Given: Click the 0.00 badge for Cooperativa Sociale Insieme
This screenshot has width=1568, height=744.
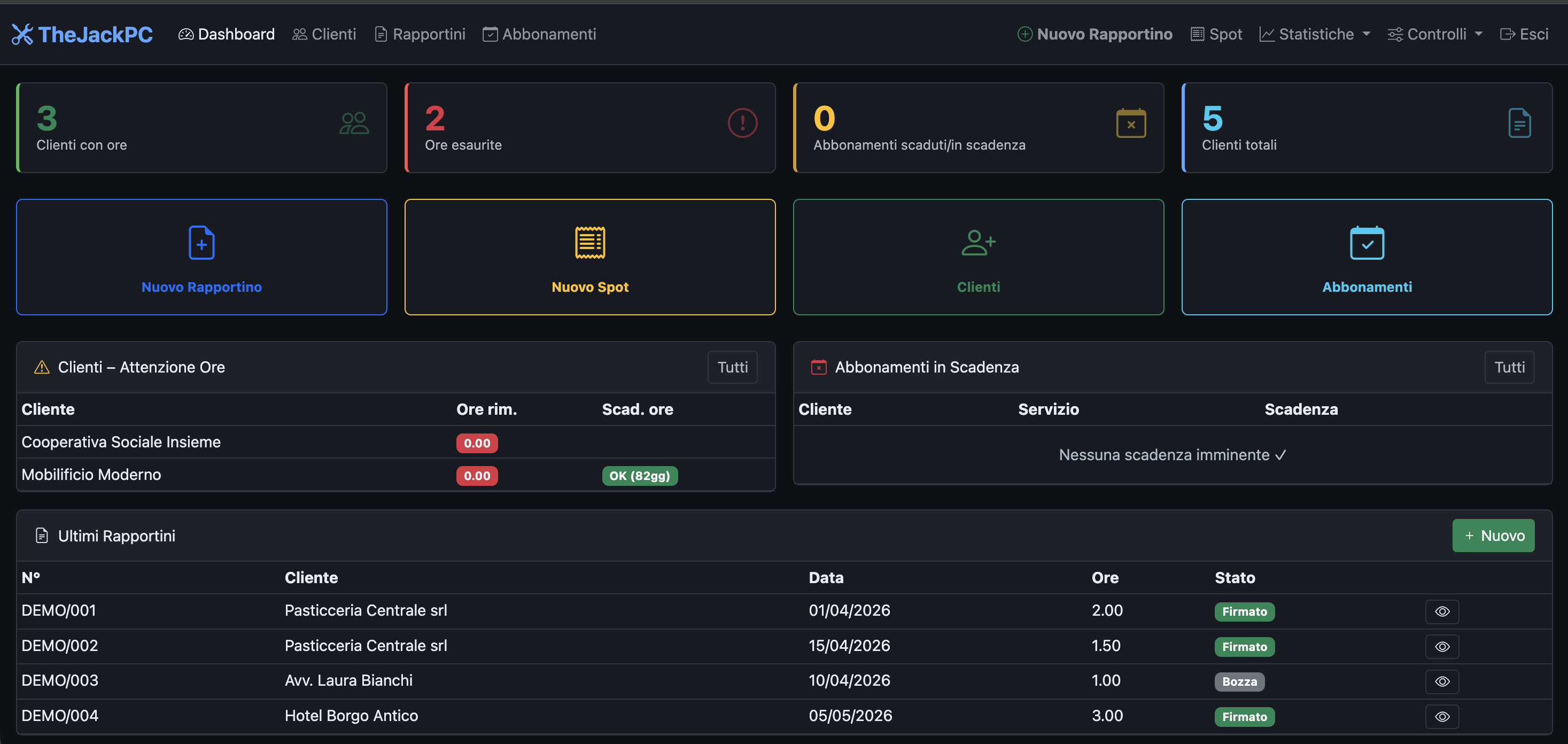Looking at the screenshot, I should click(477, 443).
